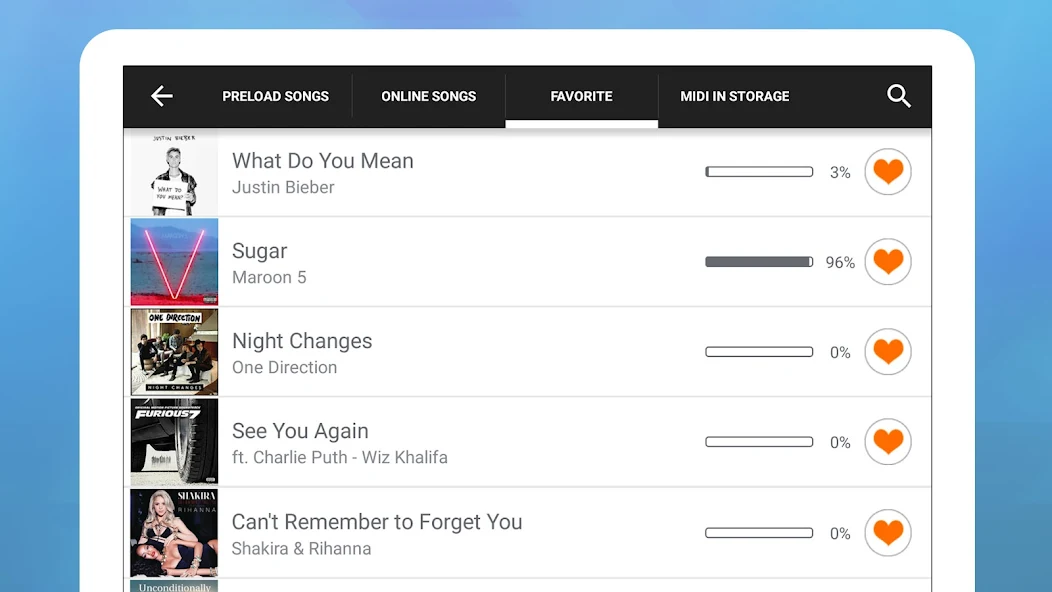The image size is (1052, 592).
Task: Unfavorite What Do You Mean heart
Action: [888, 172]
